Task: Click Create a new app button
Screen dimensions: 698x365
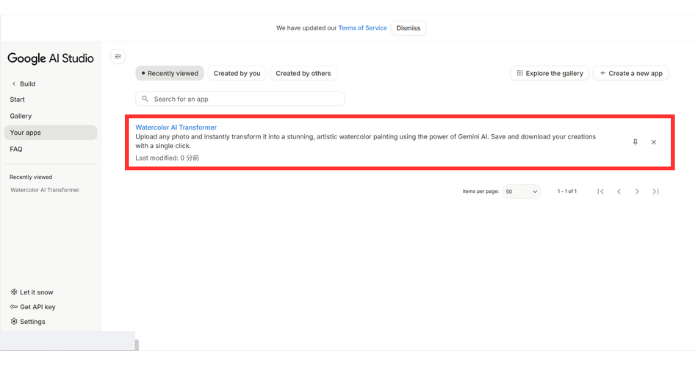Action: [631, 73]
